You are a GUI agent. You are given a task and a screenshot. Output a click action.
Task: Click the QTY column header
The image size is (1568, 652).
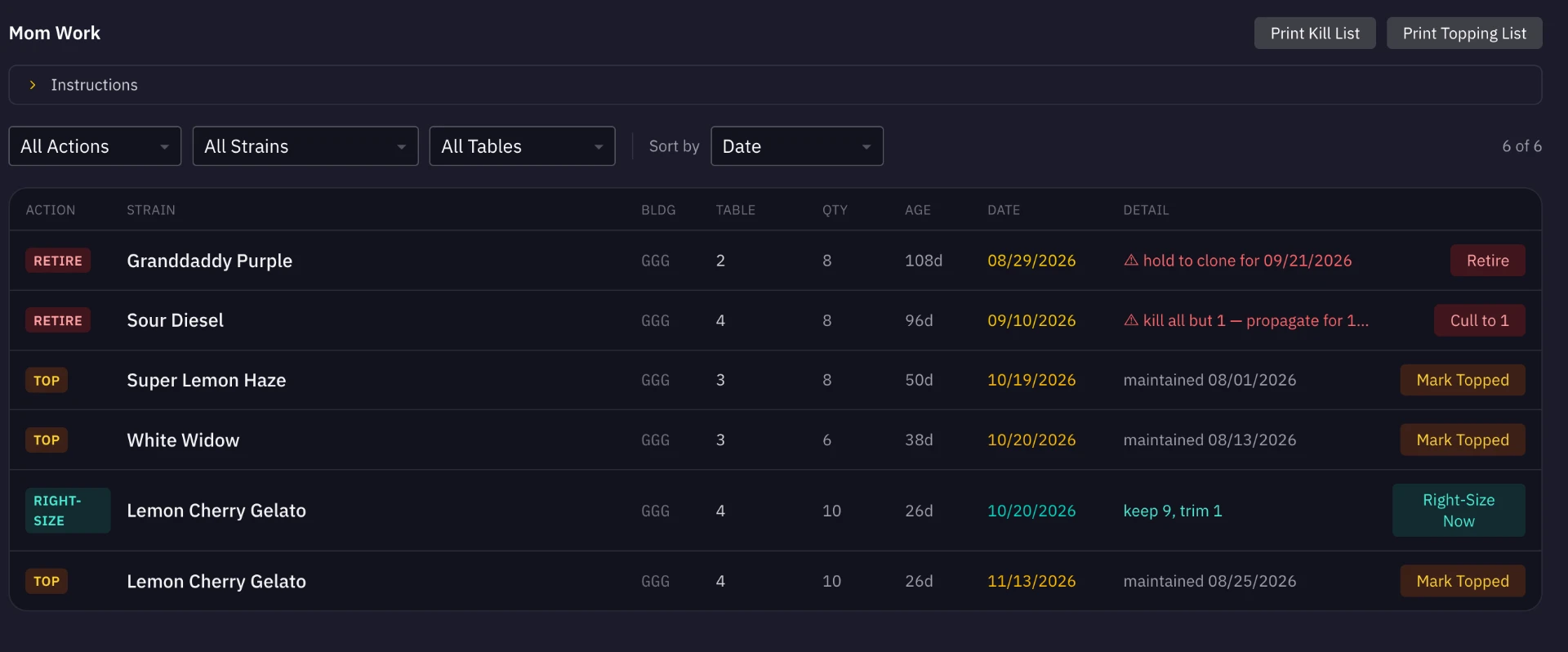tap(835, 210)
